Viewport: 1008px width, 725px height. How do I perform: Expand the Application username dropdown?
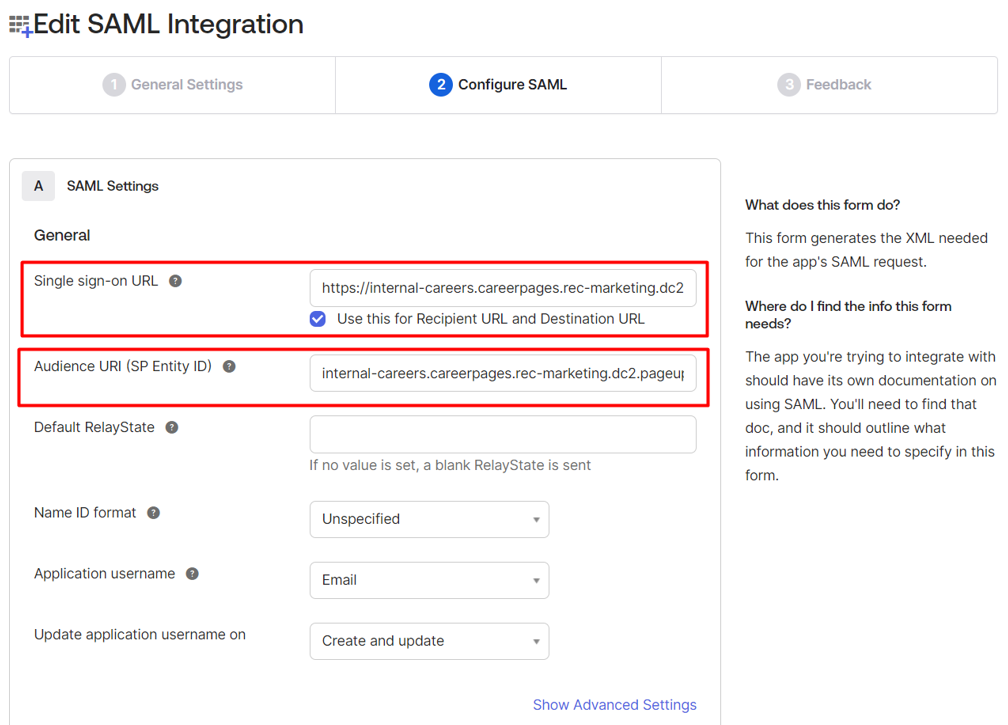[429, 580]
